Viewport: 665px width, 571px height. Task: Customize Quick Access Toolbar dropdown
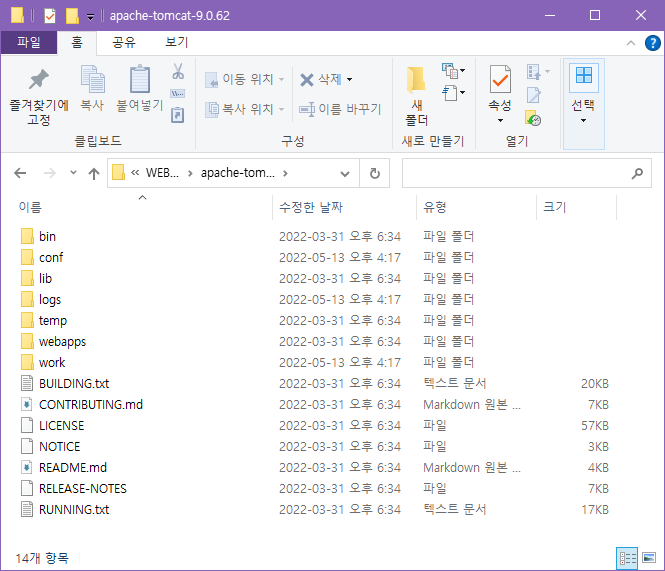click(x=90, y=17)
